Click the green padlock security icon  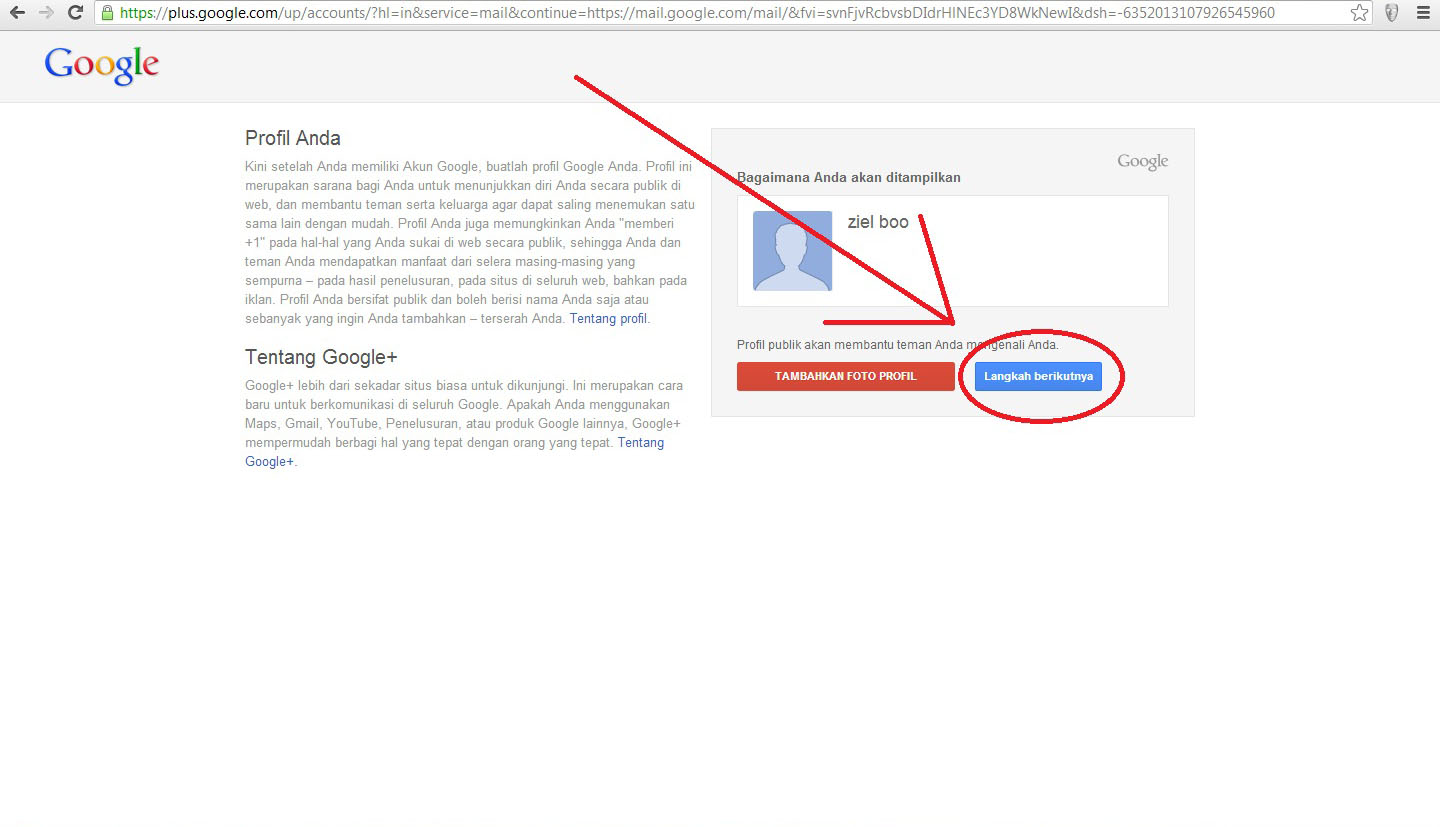(108, 13)
